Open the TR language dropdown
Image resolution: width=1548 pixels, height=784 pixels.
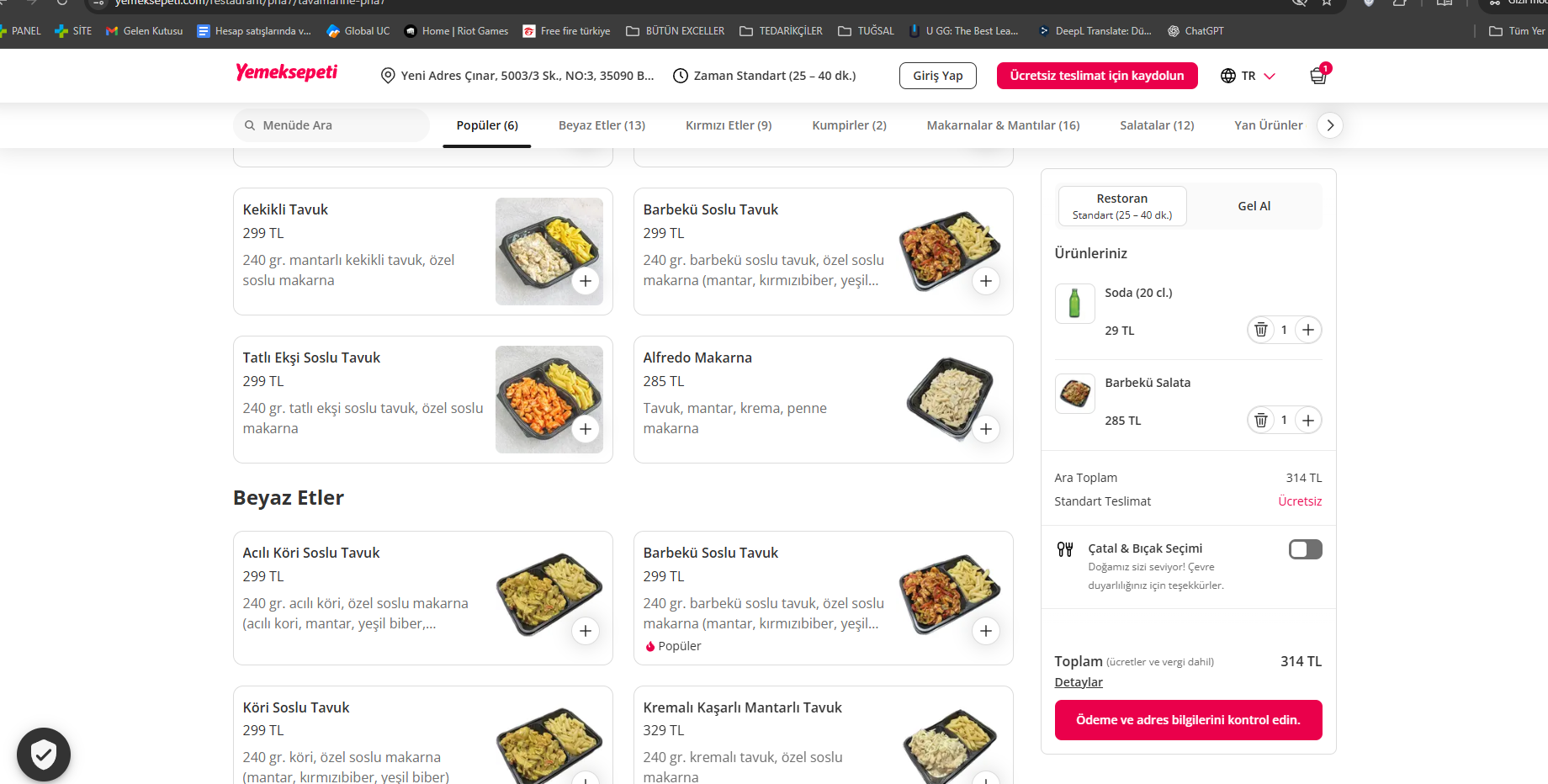click(1248, 76)
